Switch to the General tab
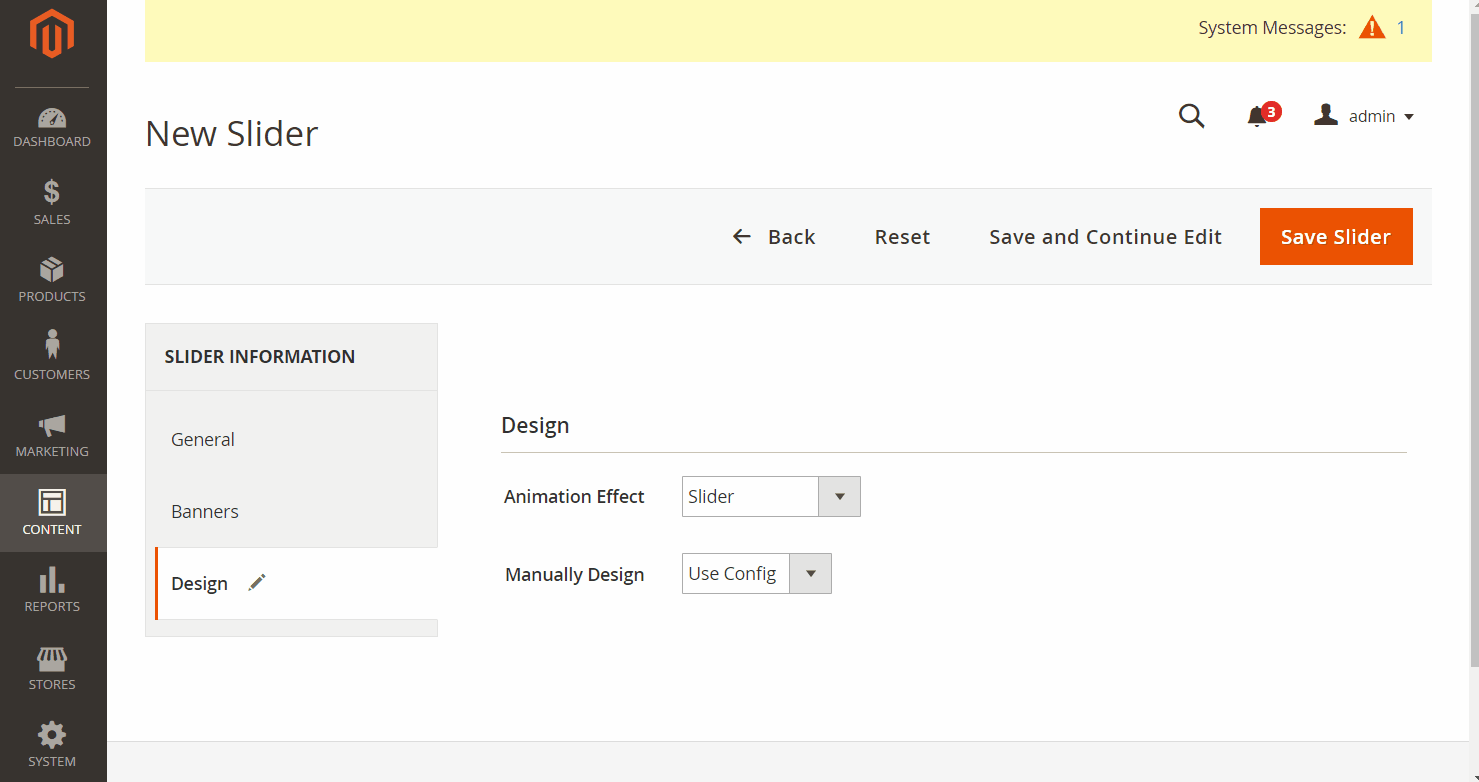1479x782 pixels. point(203,440)
